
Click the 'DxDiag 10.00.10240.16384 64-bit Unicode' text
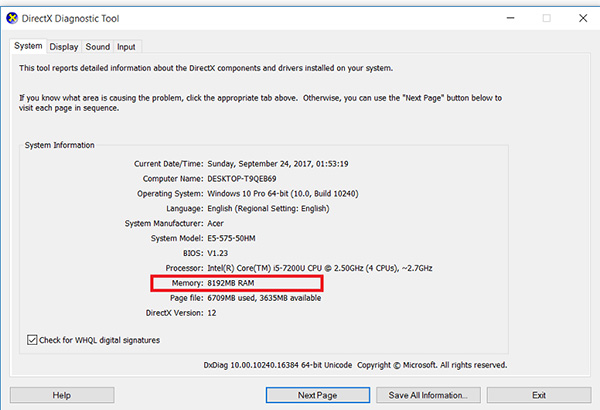click(278, 365)
